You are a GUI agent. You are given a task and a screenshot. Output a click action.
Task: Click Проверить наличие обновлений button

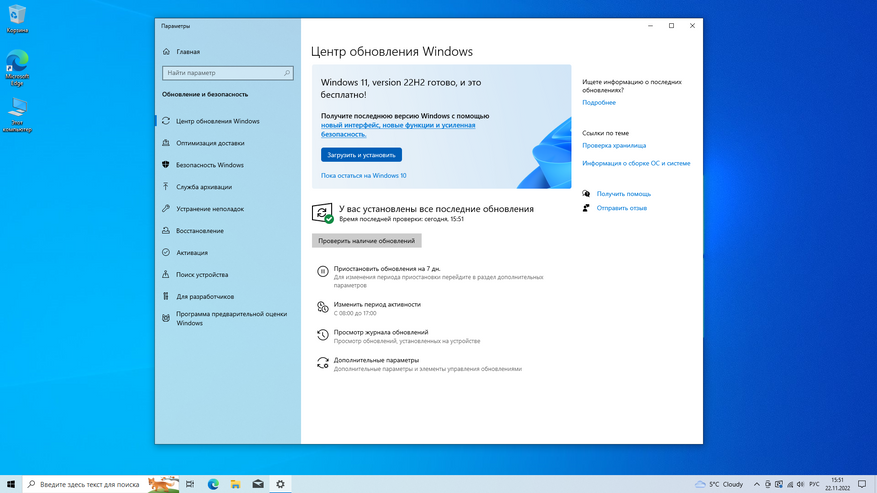tap(366, 241)
